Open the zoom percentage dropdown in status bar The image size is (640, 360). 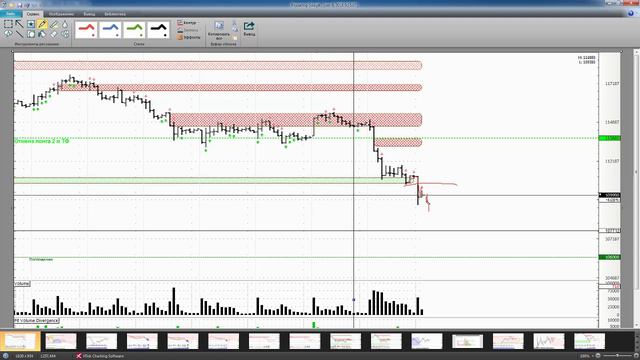coord(587,356)
